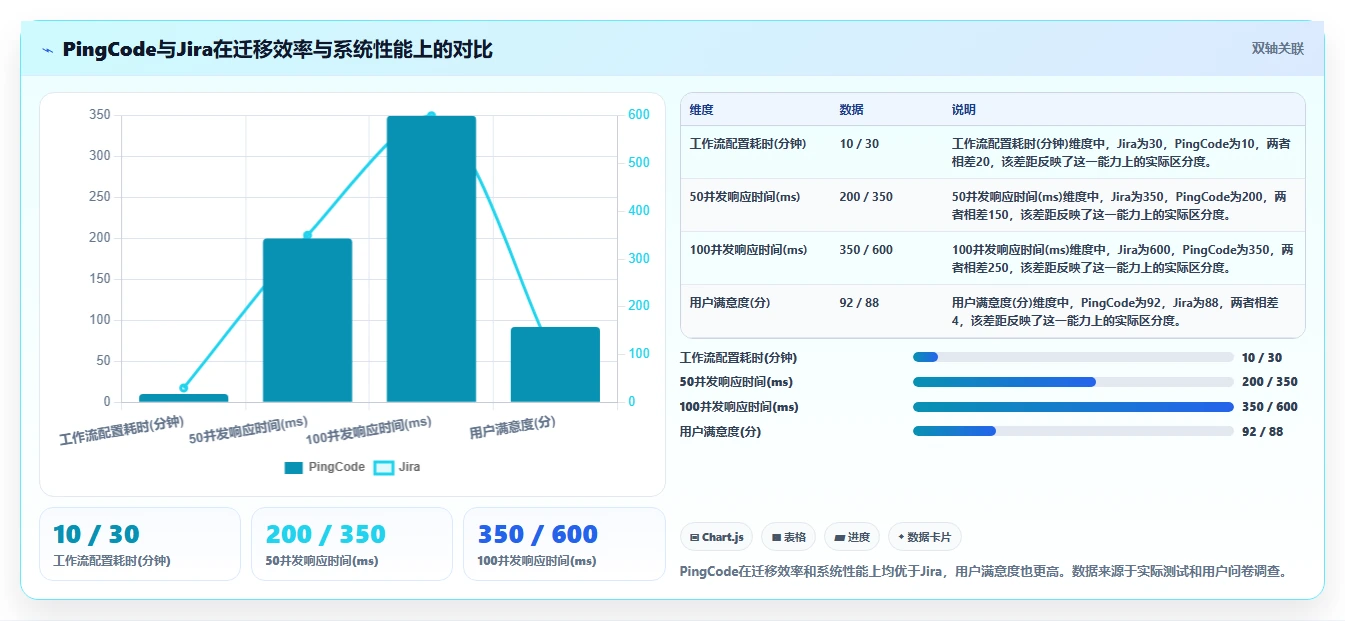
Task: Click table cell 50并发响应时间(ms)
Action: pyautogui.click(x=745, y=197)
